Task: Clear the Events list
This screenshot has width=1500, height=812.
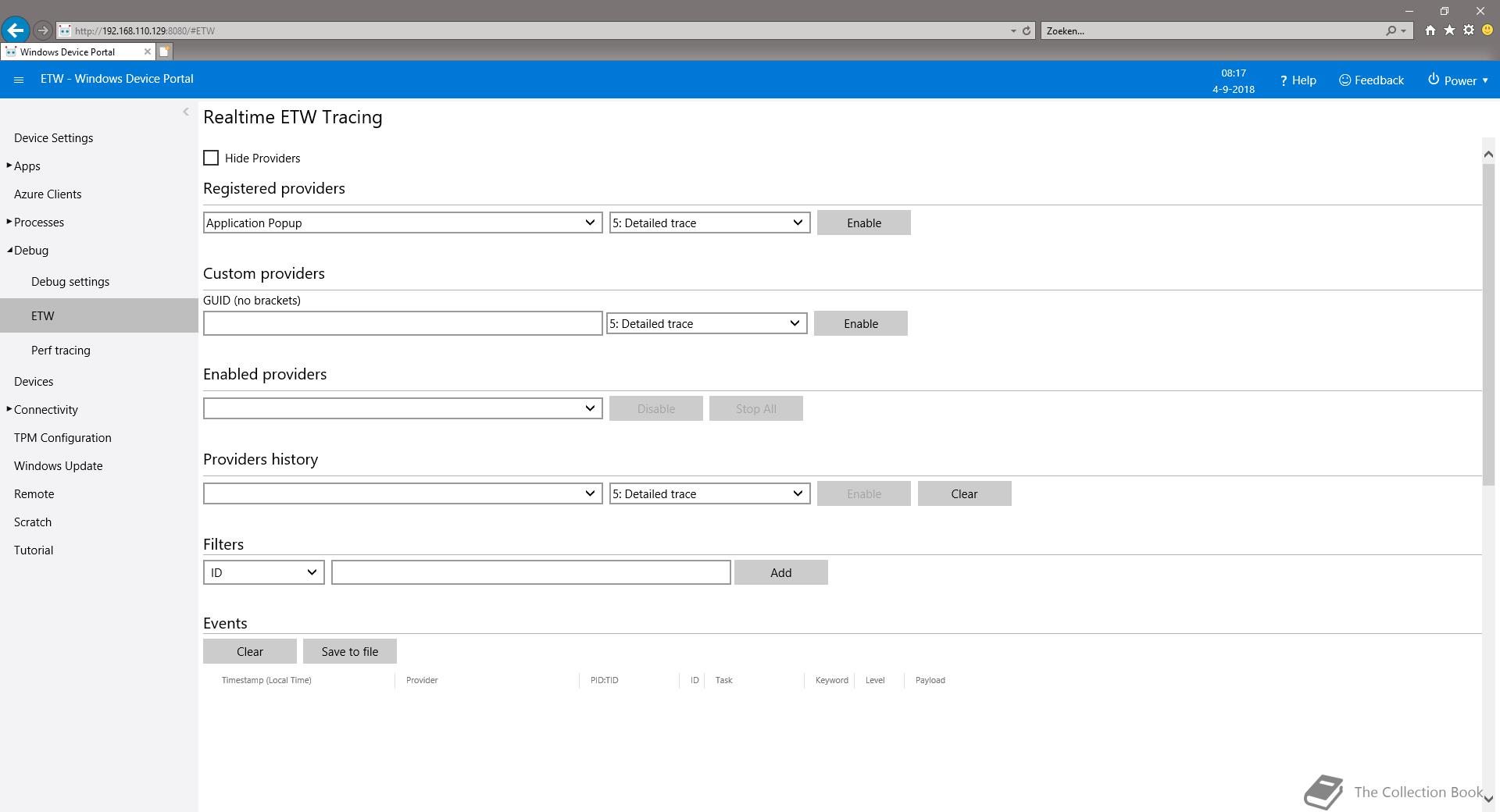Action: [249, 651]
